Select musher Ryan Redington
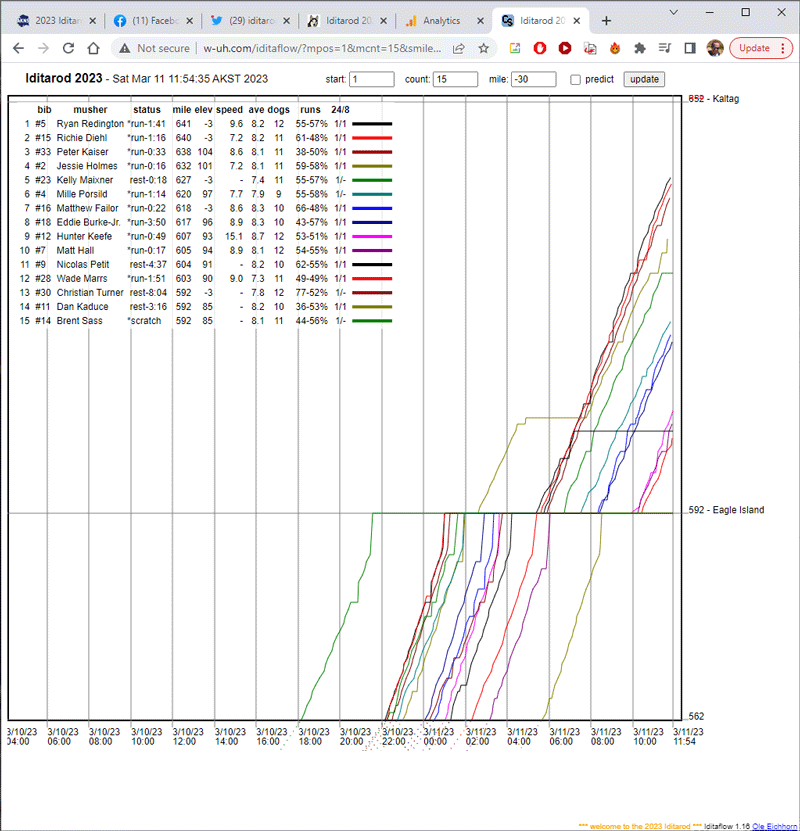The width and height of the screenshot is (800, 831). click(x=90, y=124)
